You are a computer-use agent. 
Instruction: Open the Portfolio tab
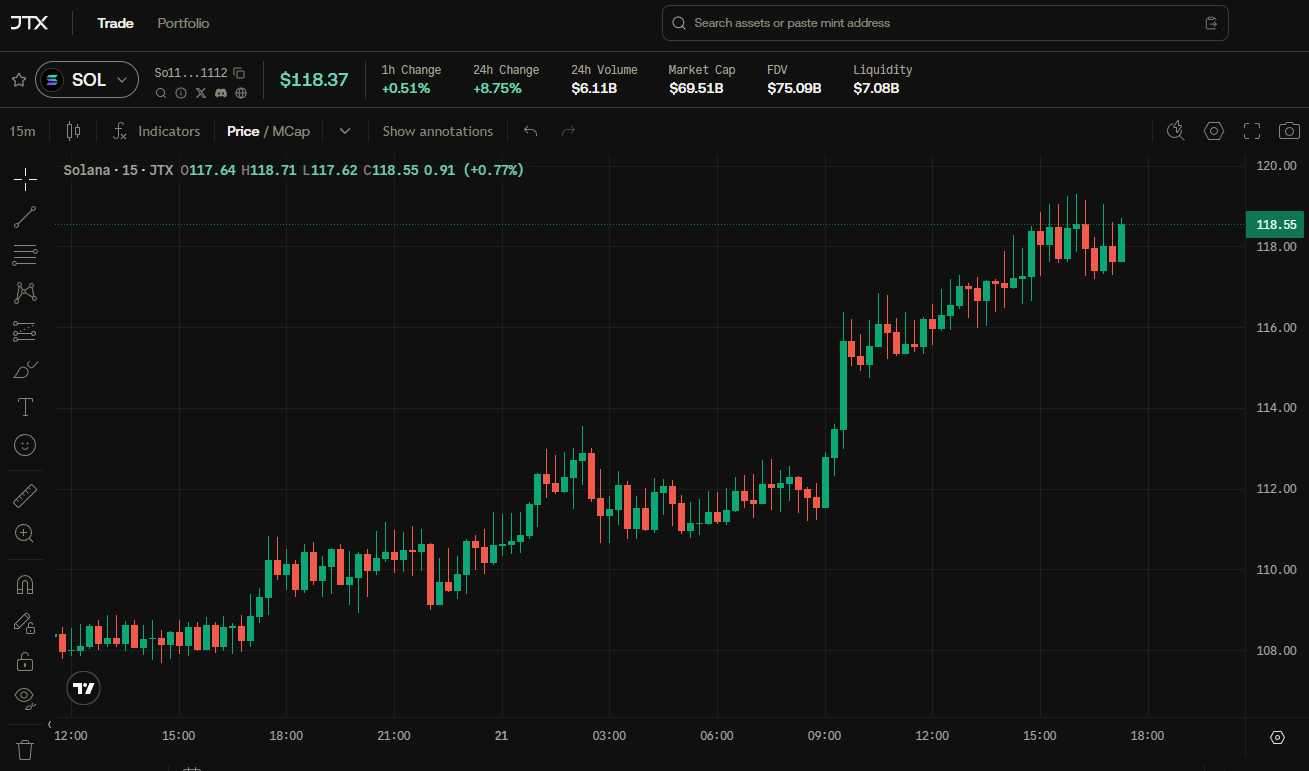[x=183, y=23]
